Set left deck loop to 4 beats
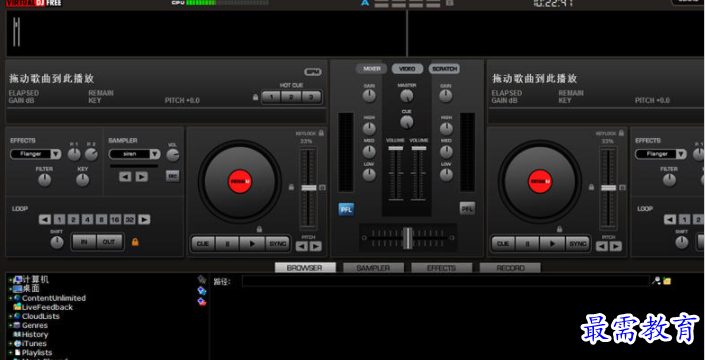 pos(87,219)
